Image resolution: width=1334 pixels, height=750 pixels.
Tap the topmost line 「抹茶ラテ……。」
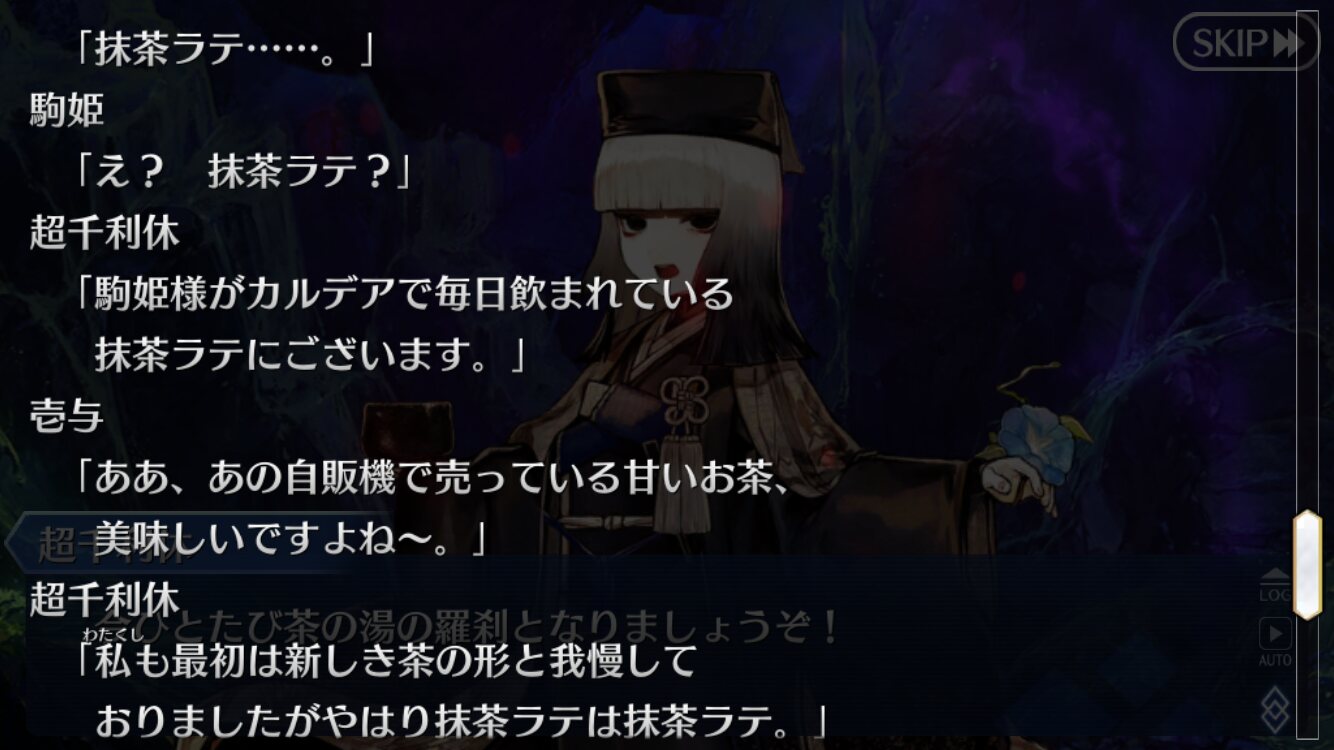click(225, 50)
